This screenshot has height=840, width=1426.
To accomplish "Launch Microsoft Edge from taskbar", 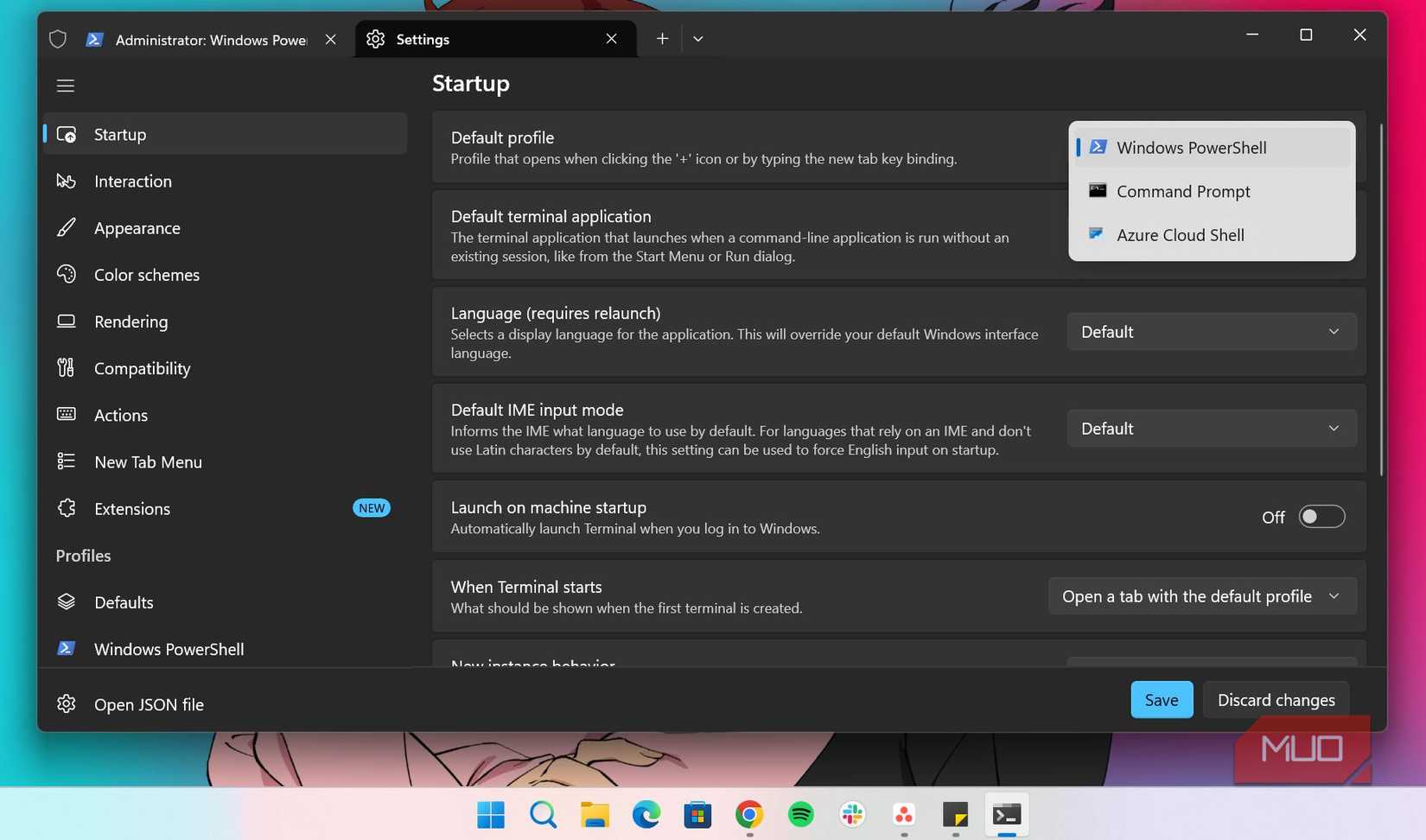I will click(x=646, y=814).
